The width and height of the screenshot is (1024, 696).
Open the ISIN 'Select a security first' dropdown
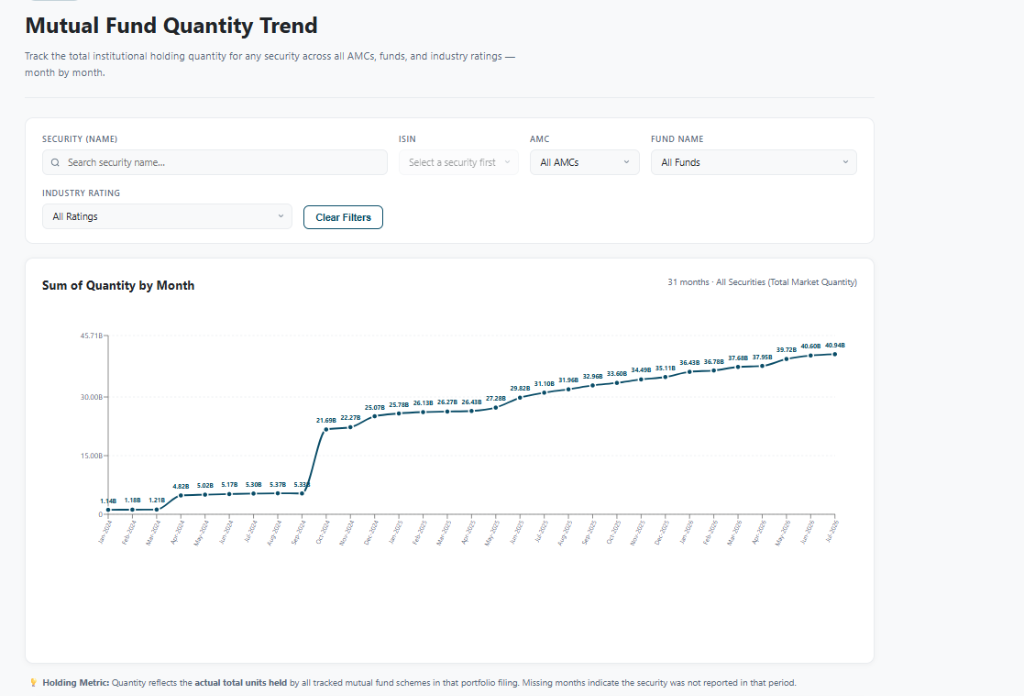tap(458, 163)
